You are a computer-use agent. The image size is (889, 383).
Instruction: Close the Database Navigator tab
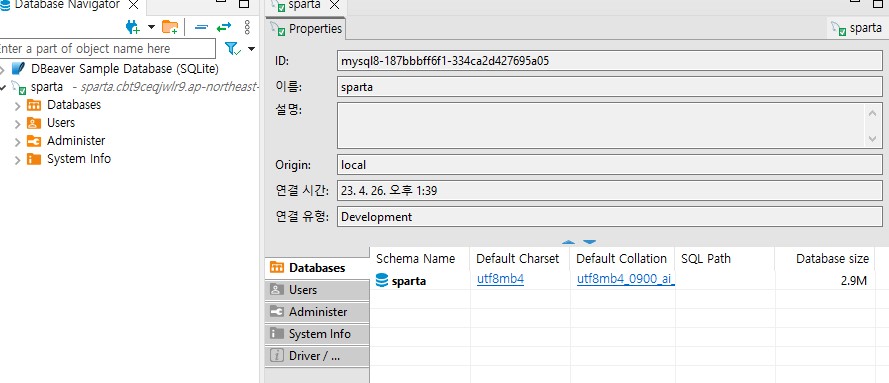click(x=133, y=5)
